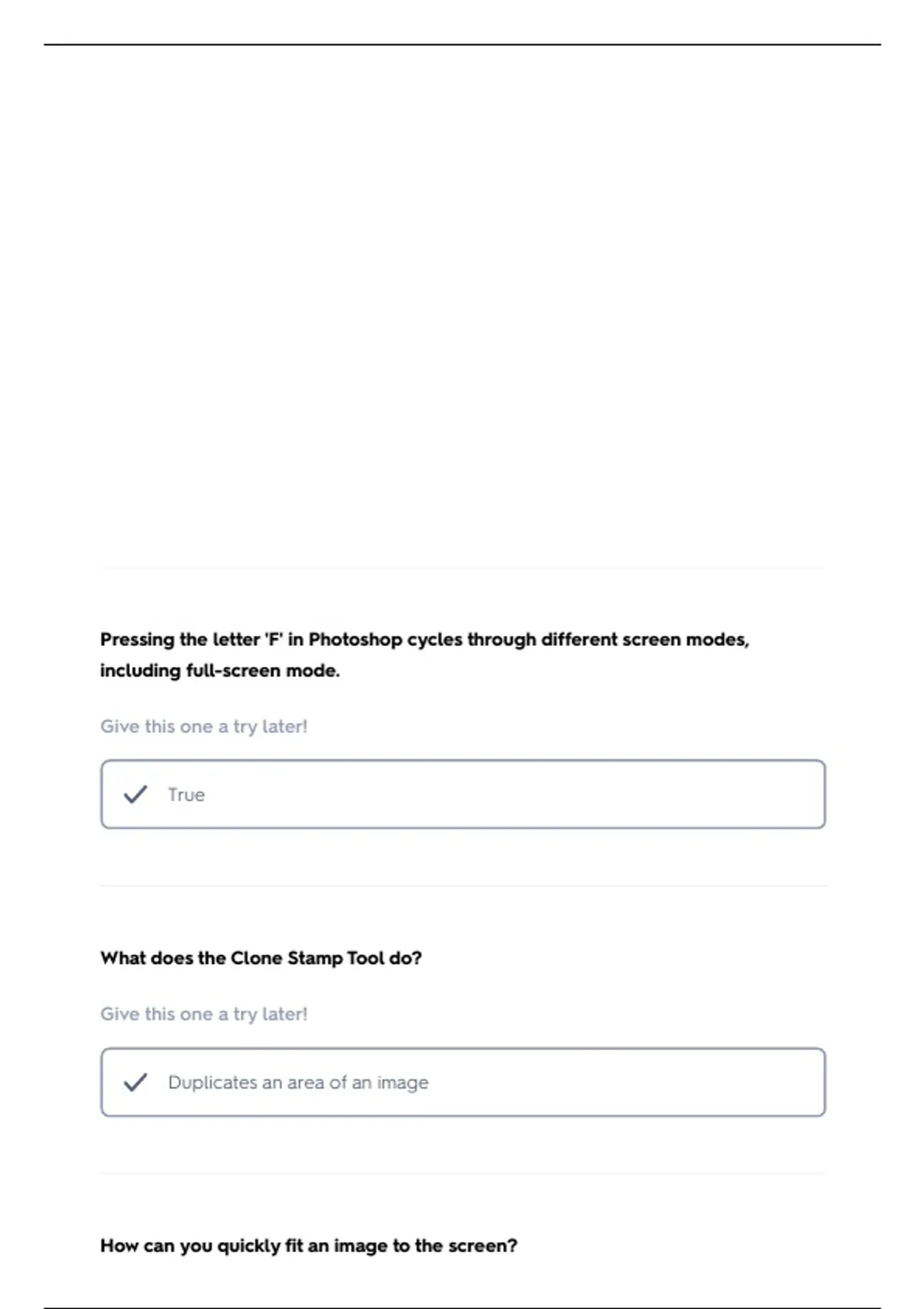
Task: Click the question about pressing the letter 'F'
Action: [x=425, y=654]
